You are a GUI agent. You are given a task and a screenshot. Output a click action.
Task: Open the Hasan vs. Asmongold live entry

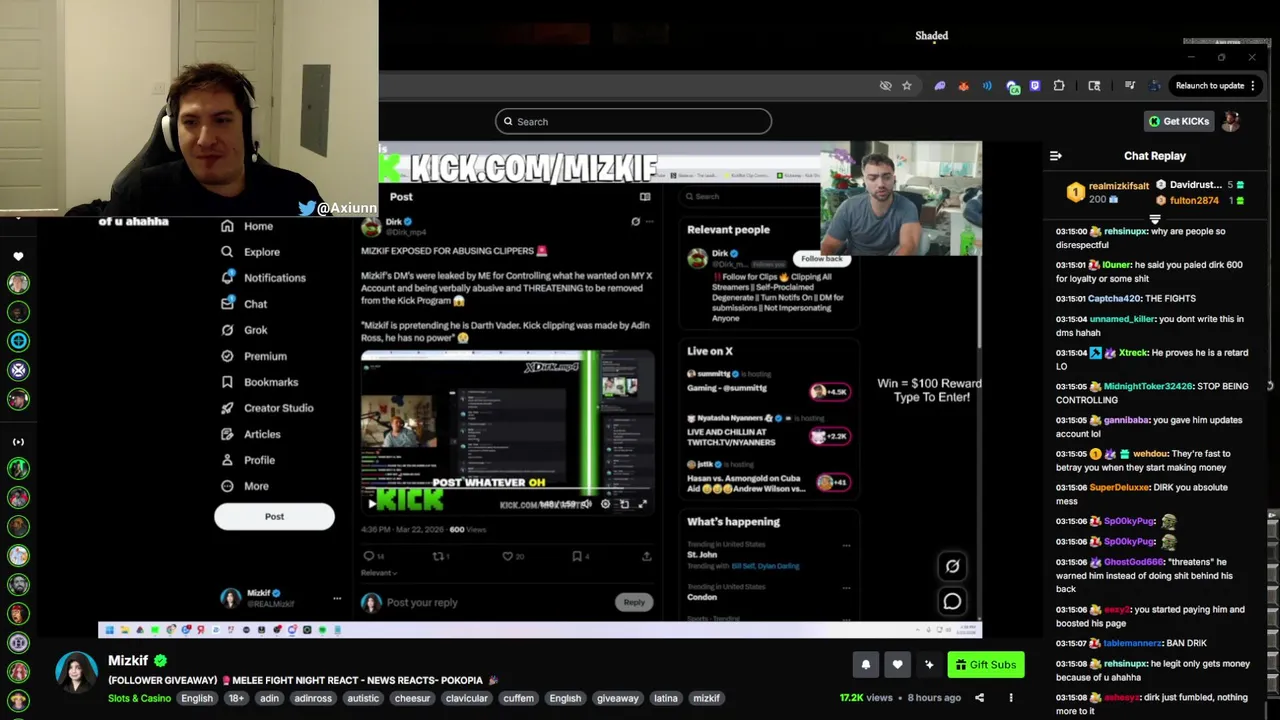(768, 477)
